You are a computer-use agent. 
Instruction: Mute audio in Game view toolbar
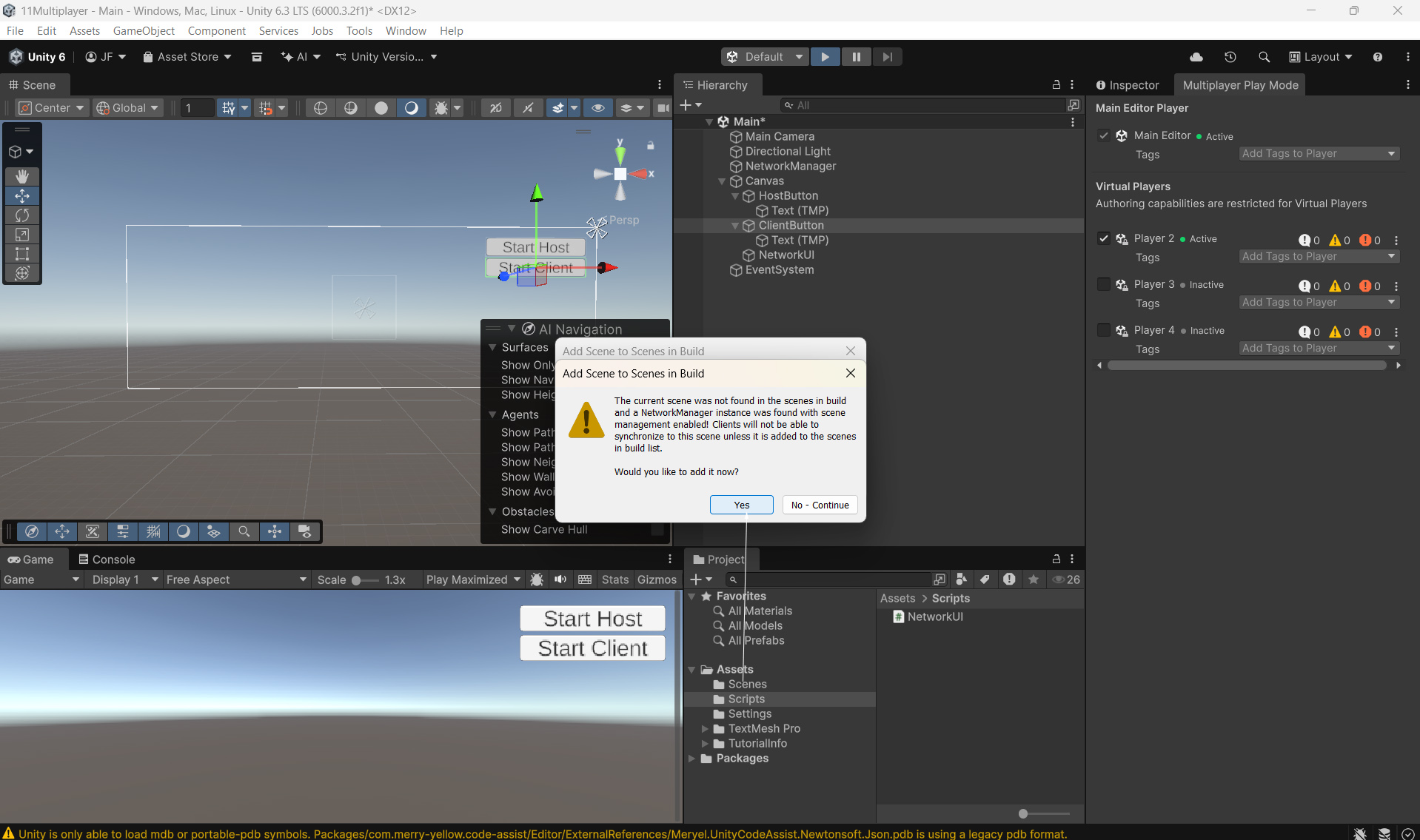560,579
